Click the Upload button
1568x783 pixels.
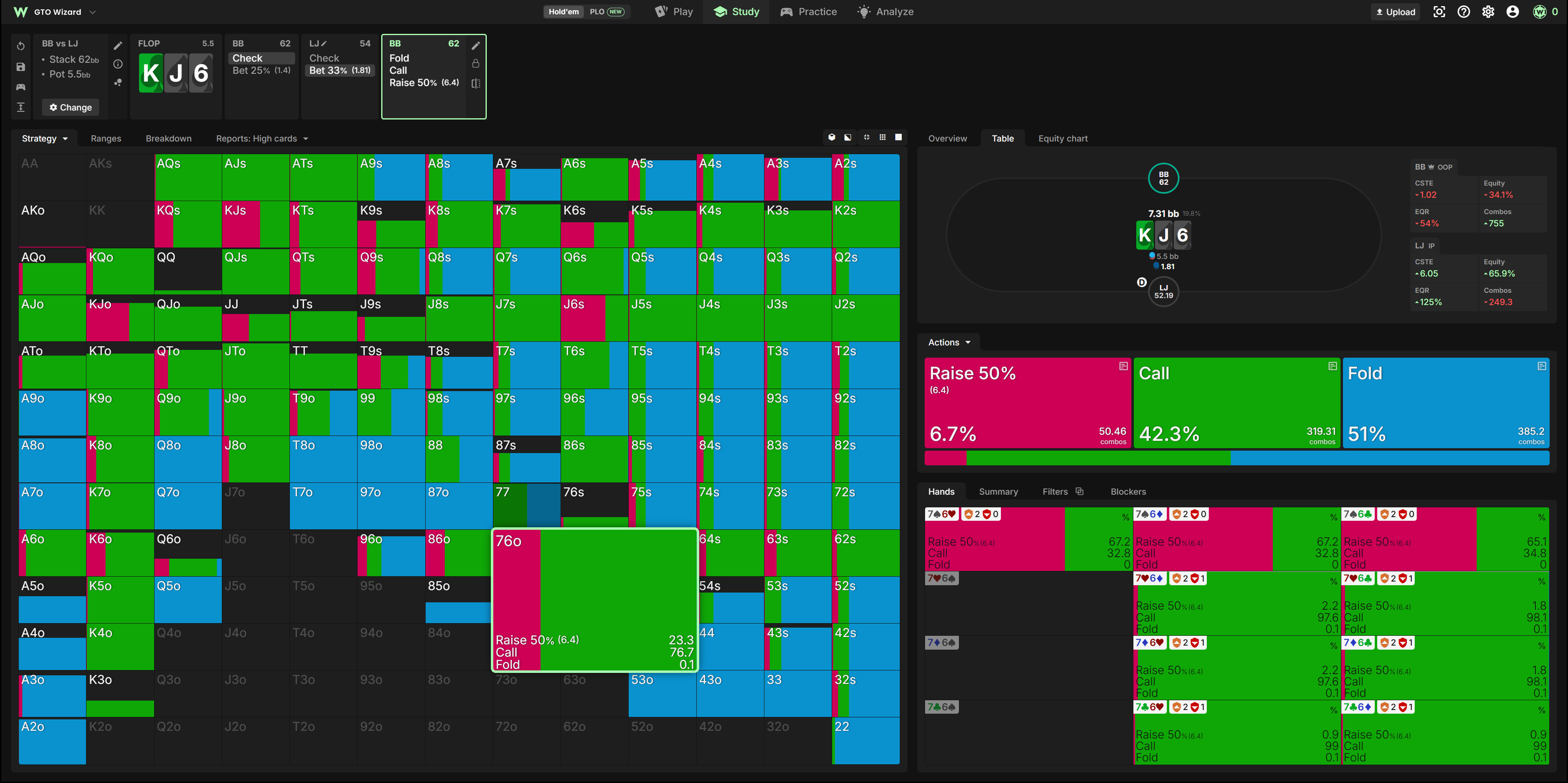pos(1395,11)
